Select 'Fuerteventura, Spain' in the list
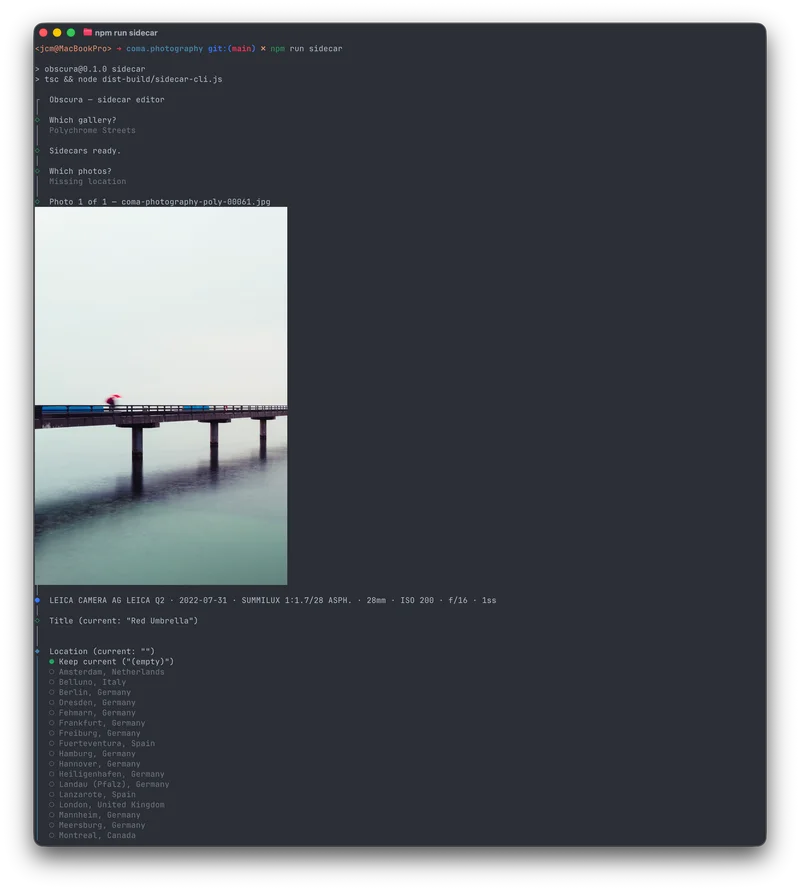The height and width of the screenshot is (891, 800). [x=106, y=743]
